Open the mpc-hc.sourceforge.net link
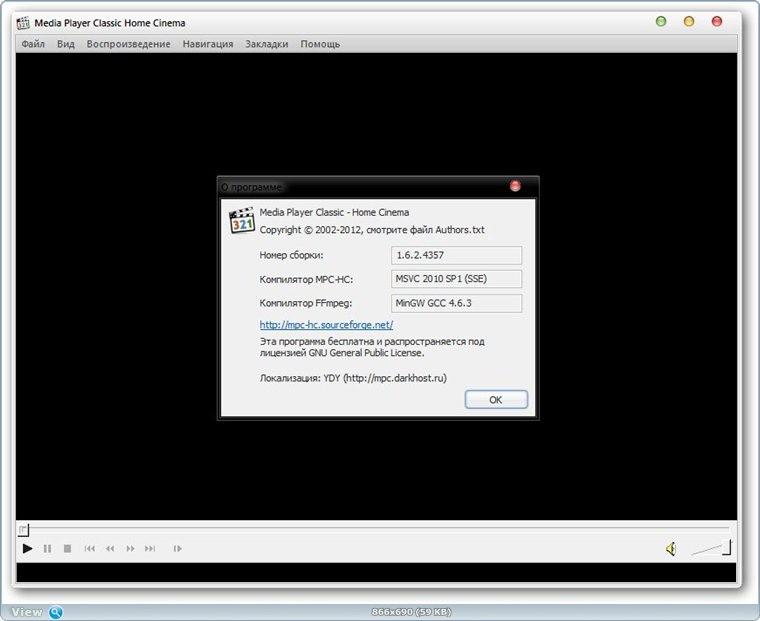 pyautogui.click(x=326, y=325)
